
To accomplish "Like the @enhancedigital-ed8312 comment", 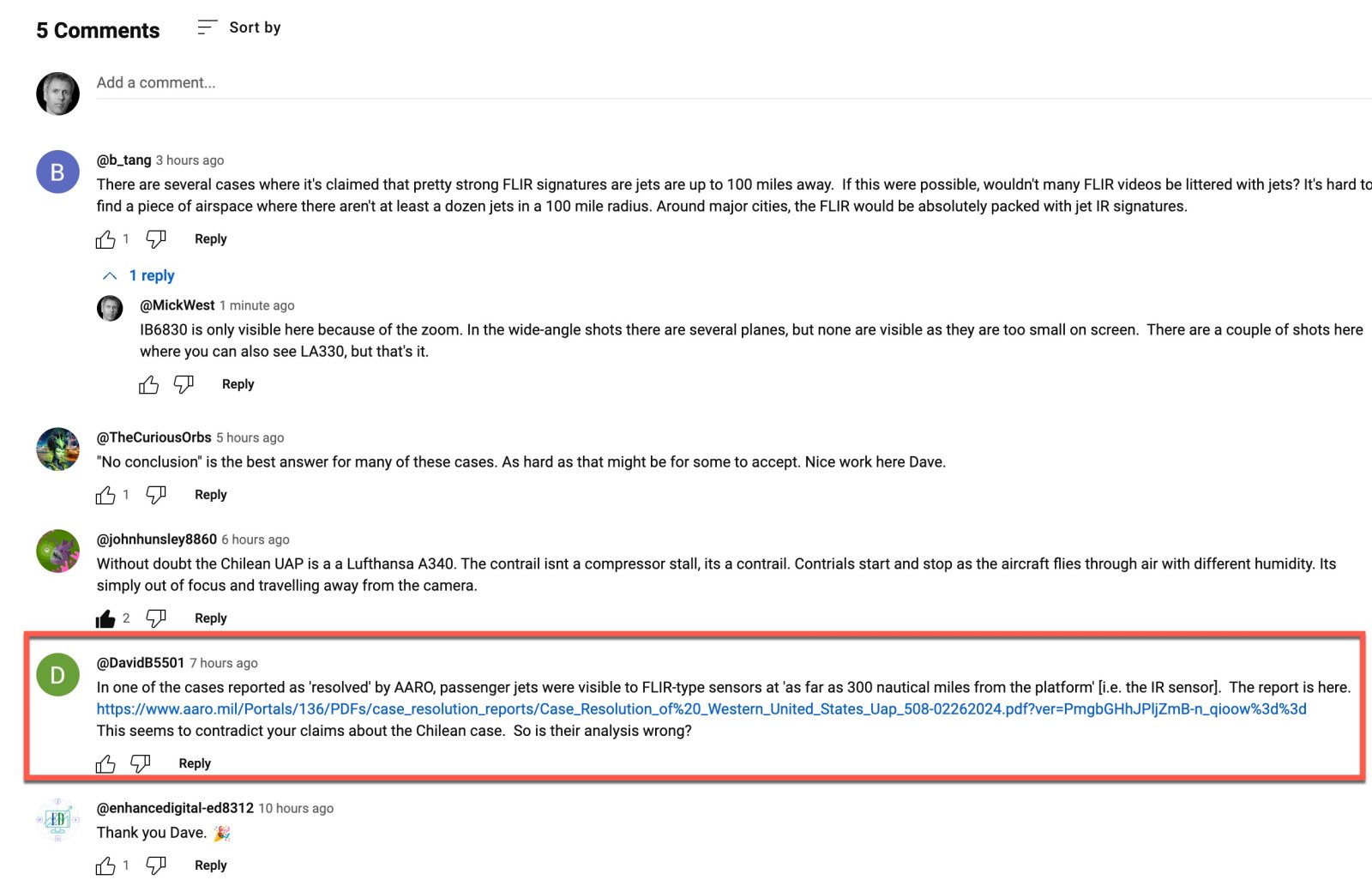I will (105, 866).
